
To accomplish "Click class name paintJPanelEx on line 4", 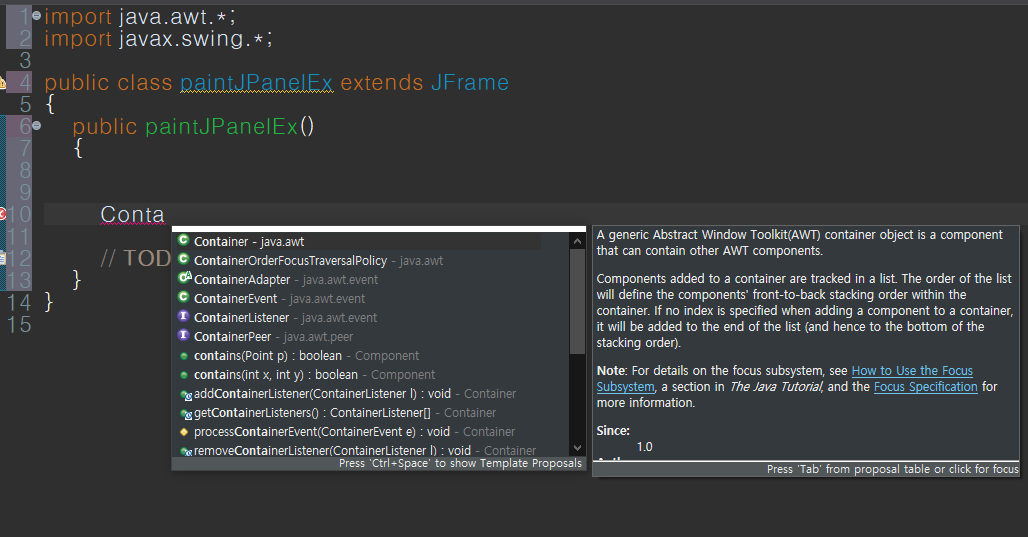I will pyautogui.click(x=256, y=83).
